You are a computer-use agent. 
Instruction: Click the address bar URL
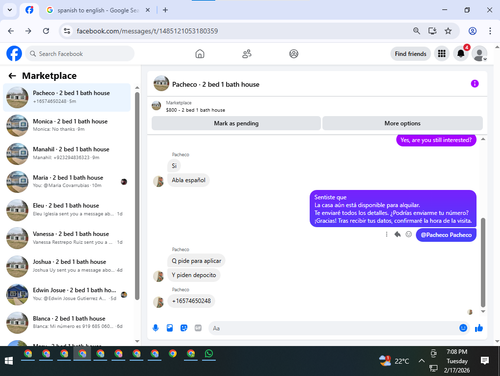[x=147, y=31]
